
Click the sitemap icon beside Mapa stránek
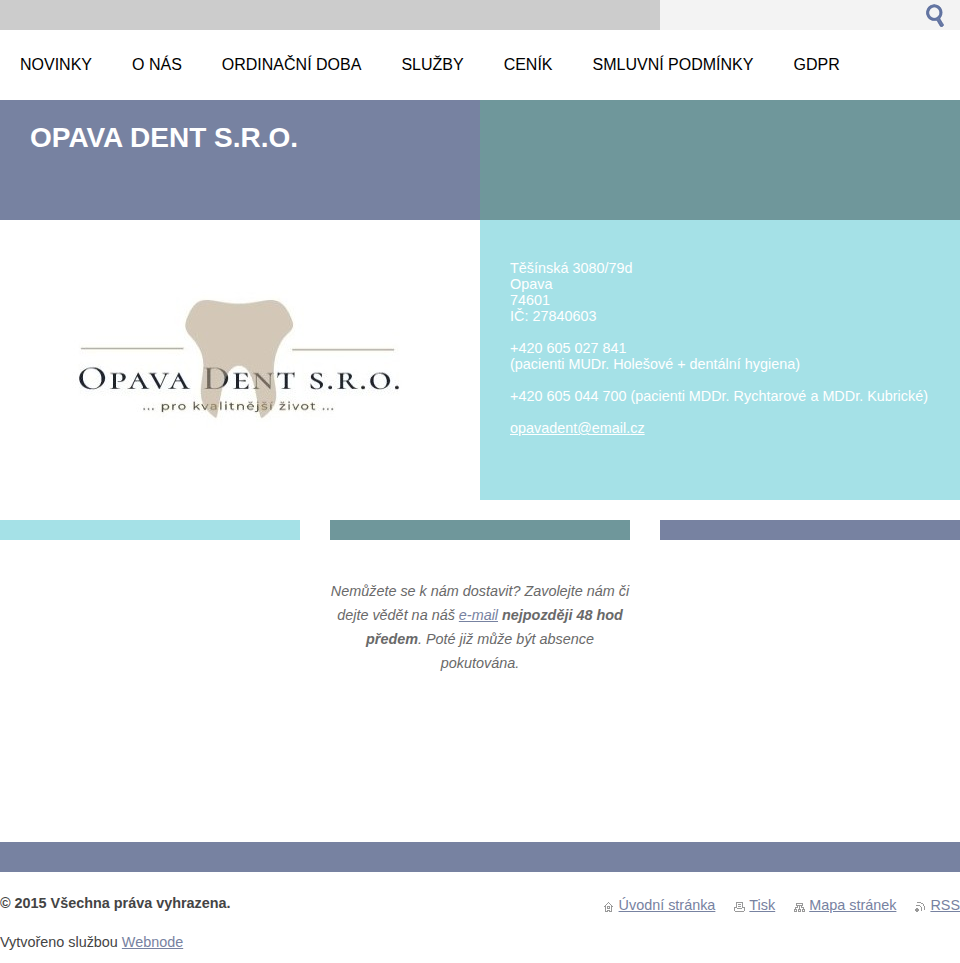[799, 907]
